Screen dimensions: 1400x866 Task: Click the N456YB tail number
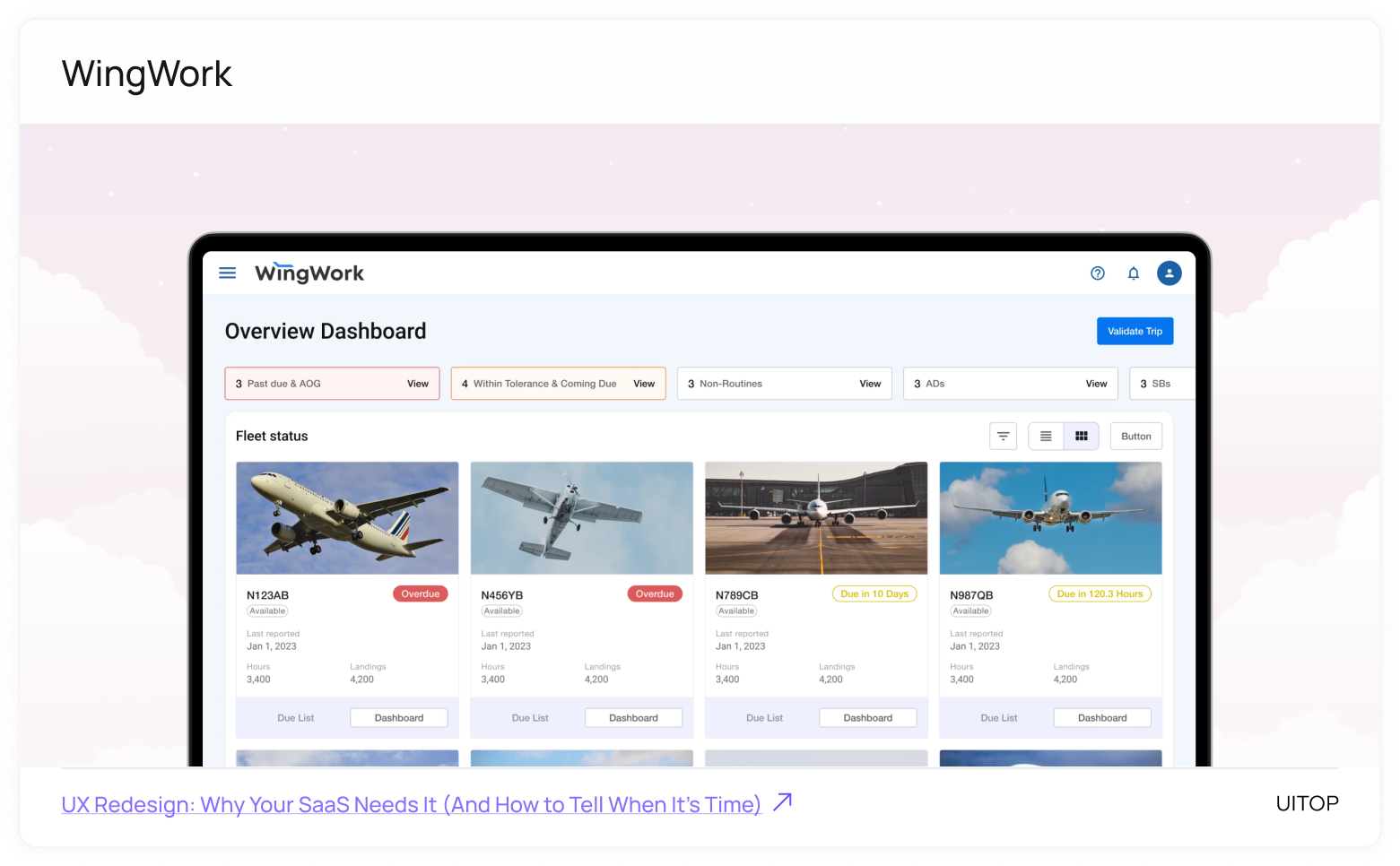502,595
